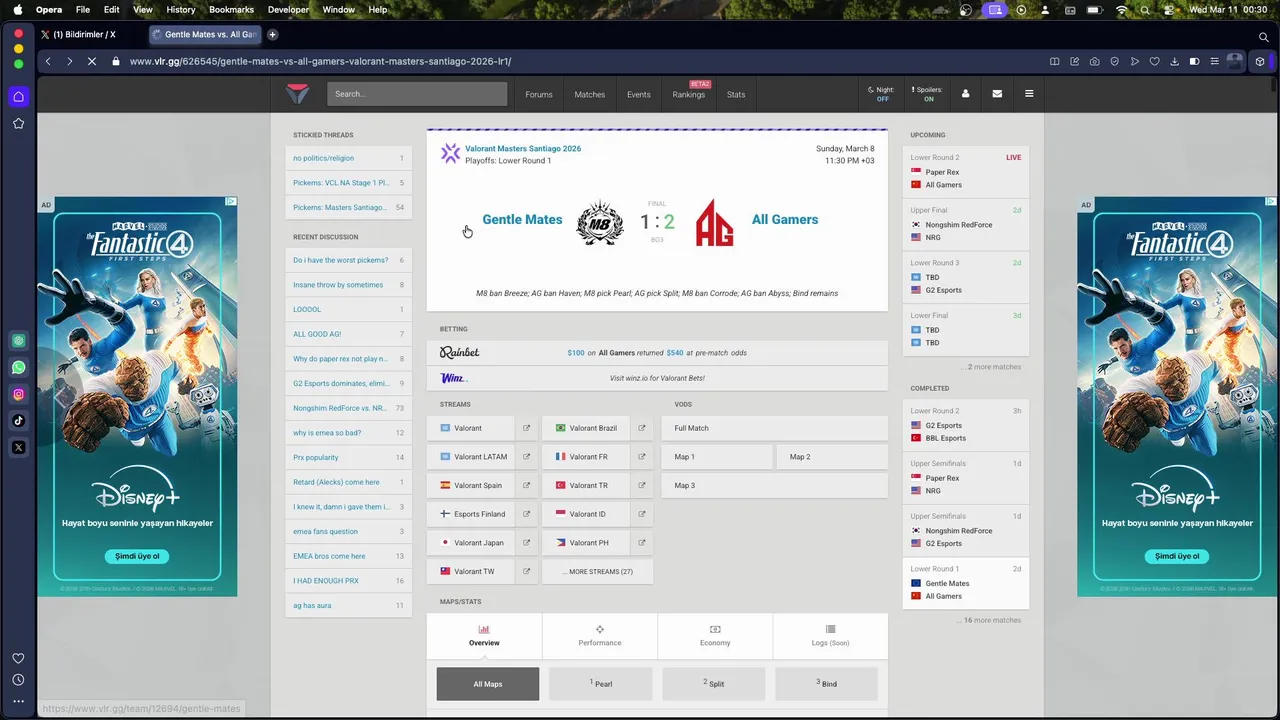Open TikTok in the Opera sidebar
This screenshot has height=720, width=1280.
(x=18, y=421)
